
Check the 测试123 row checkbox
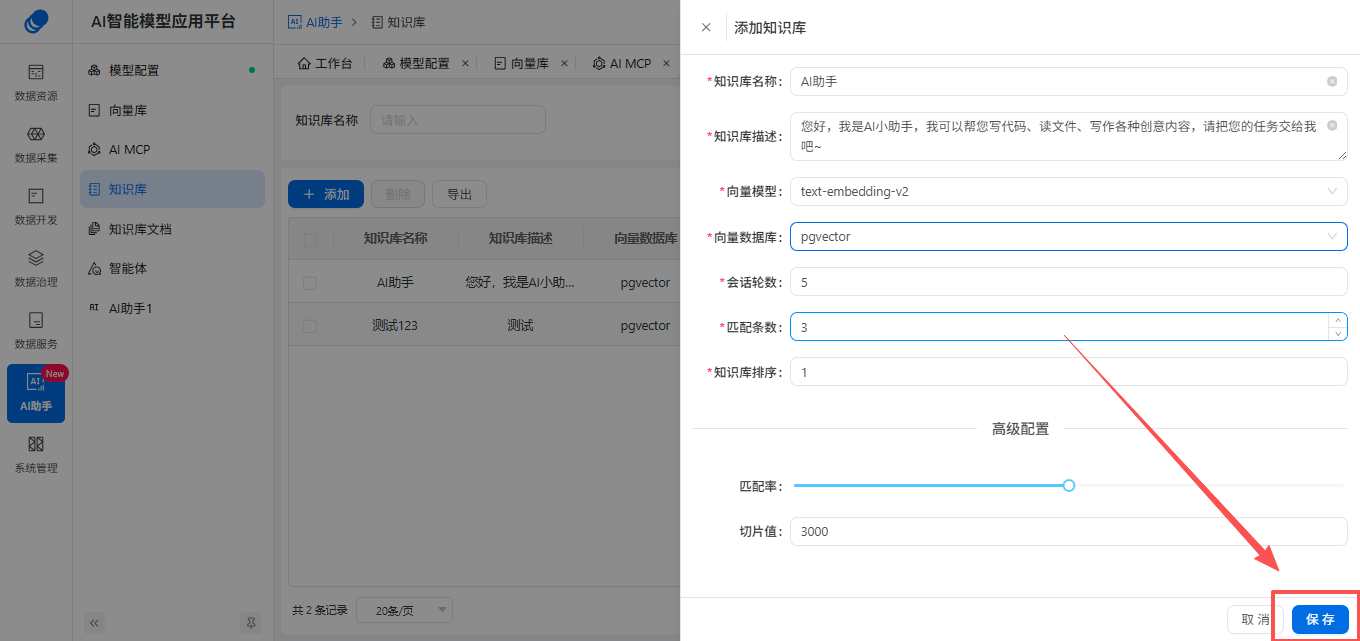310,326
